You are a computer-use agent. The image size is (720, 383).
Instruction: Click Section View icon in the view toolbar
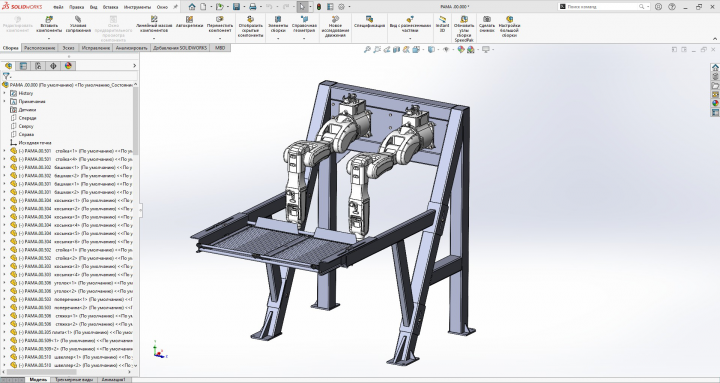pyautogui.click(x=397, y=50)
